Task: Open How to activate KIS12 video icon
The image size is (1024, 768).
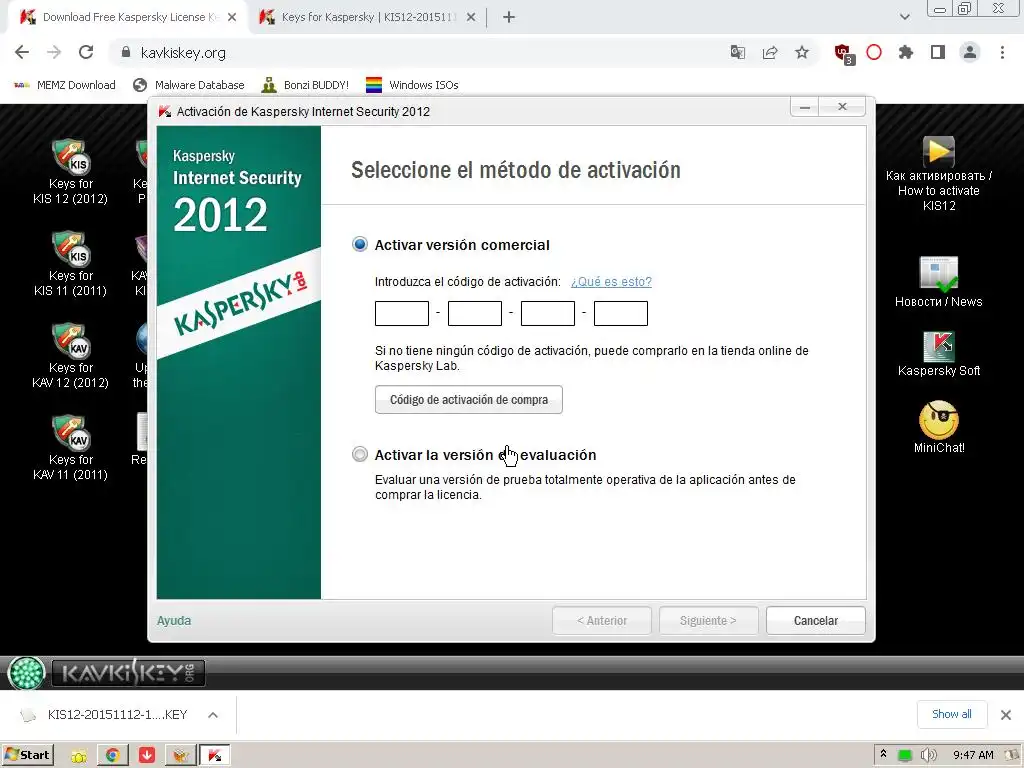Action: click(x=938, y=174)
